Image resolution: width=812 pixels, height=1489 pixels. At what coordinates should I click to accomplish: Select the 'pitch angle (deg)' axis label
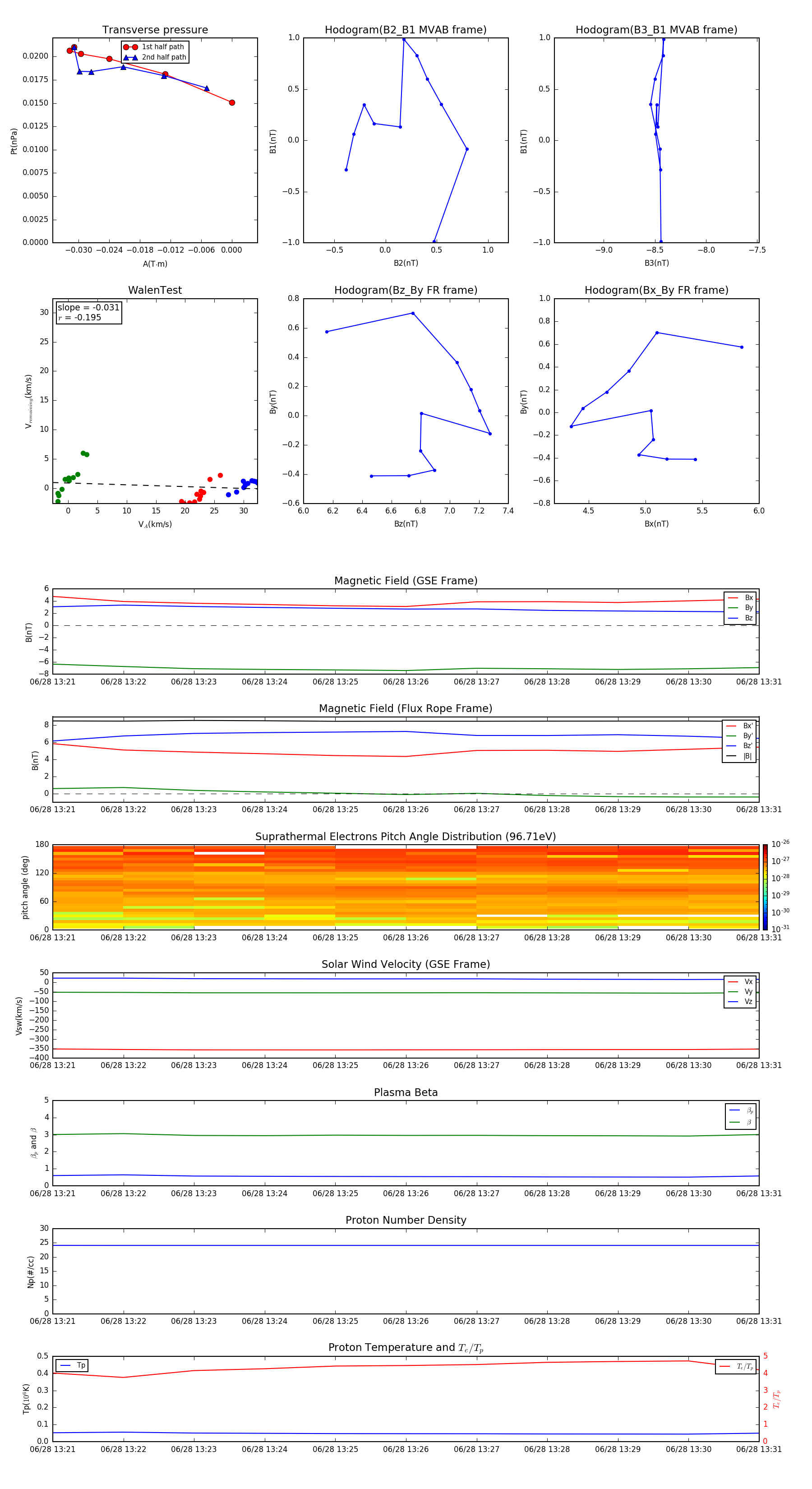click(x=25, y=887)
